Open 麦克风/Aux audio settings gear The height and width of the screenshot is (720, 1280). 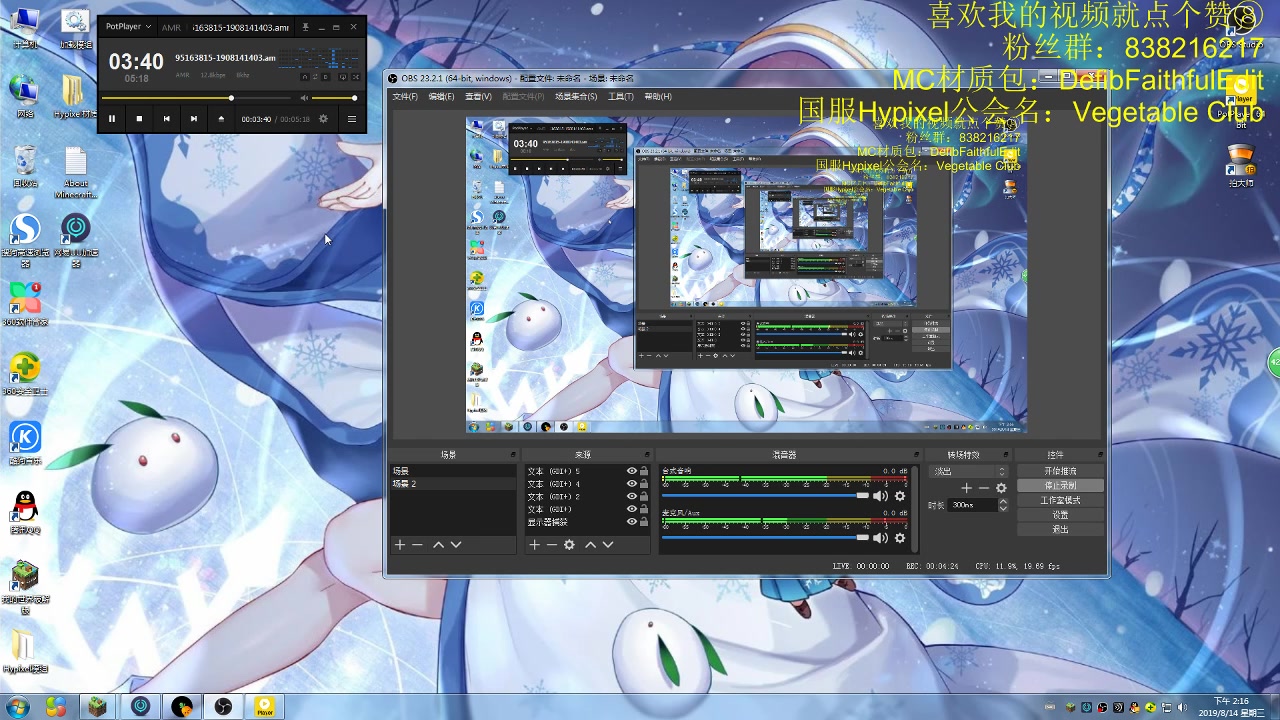point(900,538)
